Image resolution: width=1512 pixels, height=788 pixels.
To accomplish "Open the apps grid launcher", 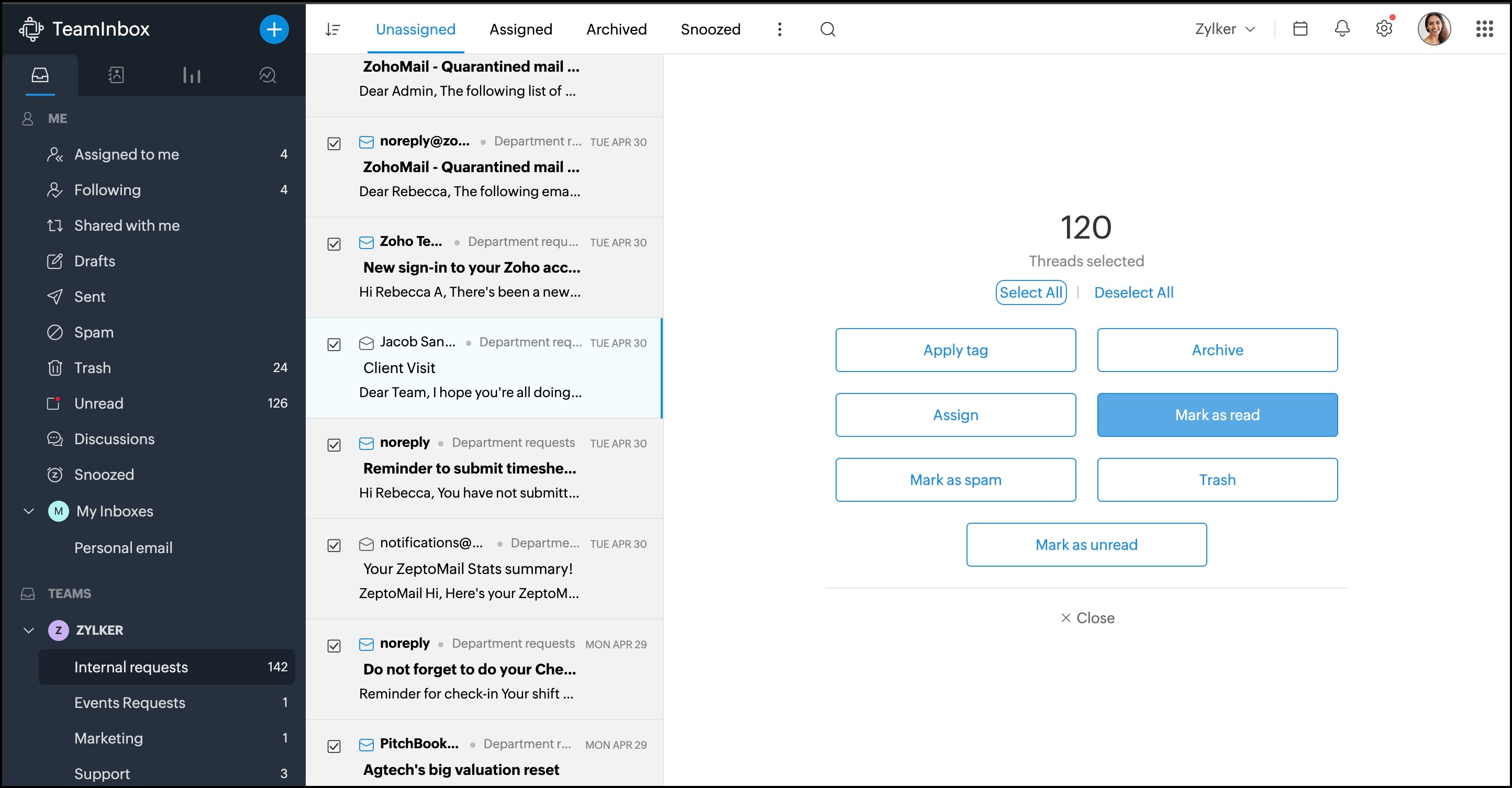I will point(1484,29).
